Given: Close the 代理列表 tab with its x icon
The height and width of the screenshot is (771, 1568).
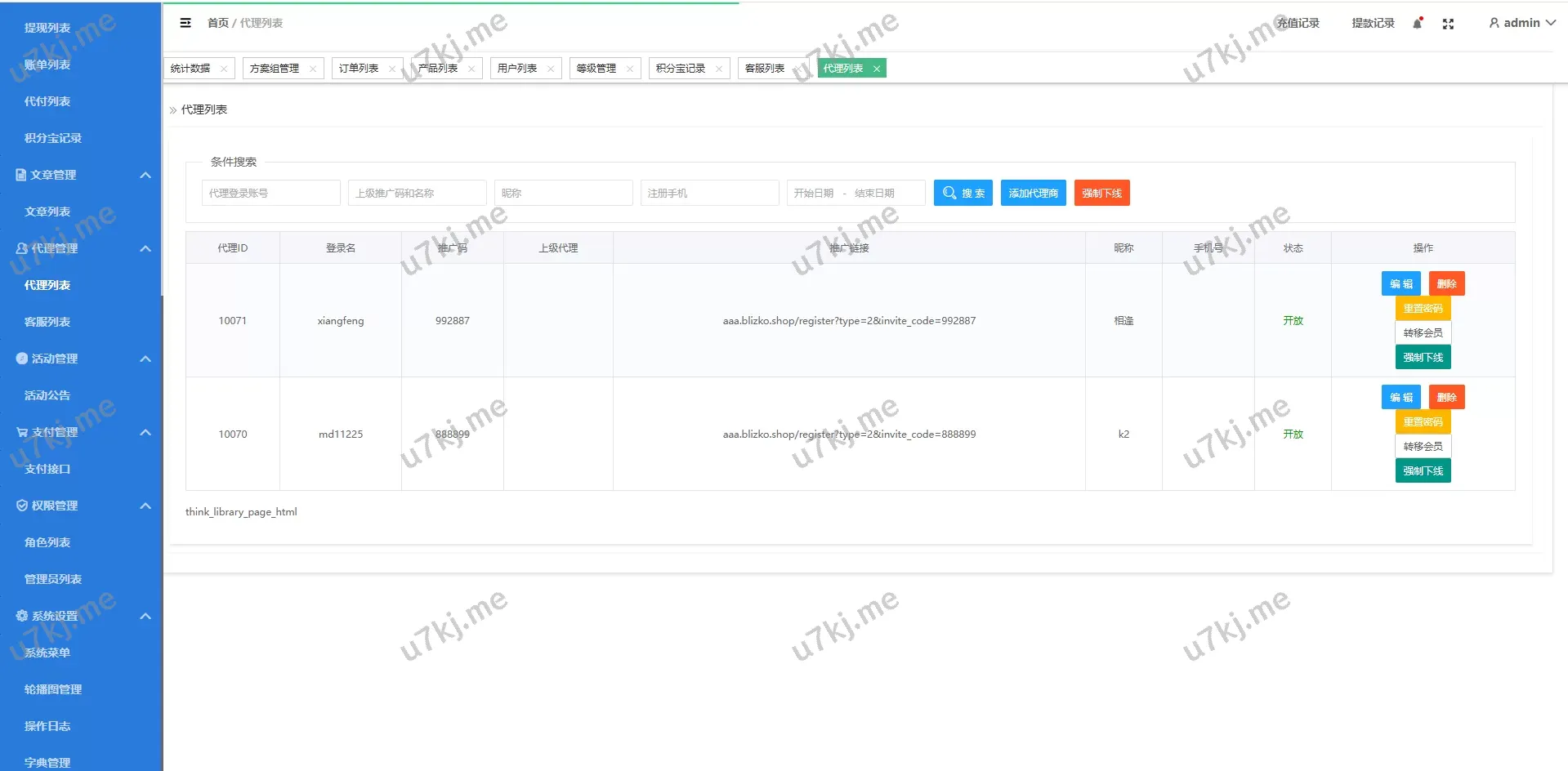Looking at the screenshot, I should (x=877, y=69).
